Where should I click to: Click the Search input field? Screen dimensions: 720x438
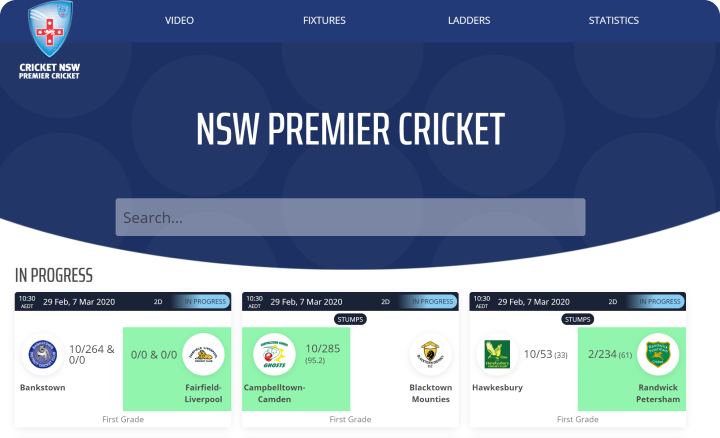[x=350, y=217]
